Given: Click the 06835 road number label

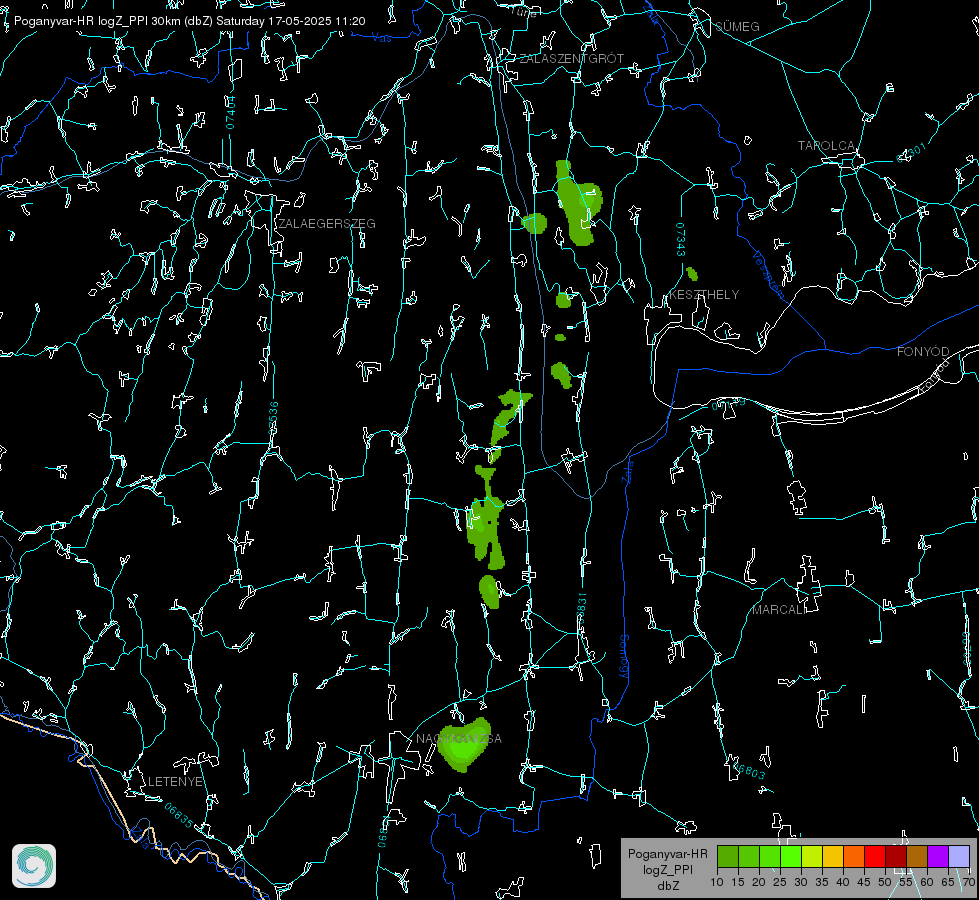Looking at the screenshot, I should [179, 816].
